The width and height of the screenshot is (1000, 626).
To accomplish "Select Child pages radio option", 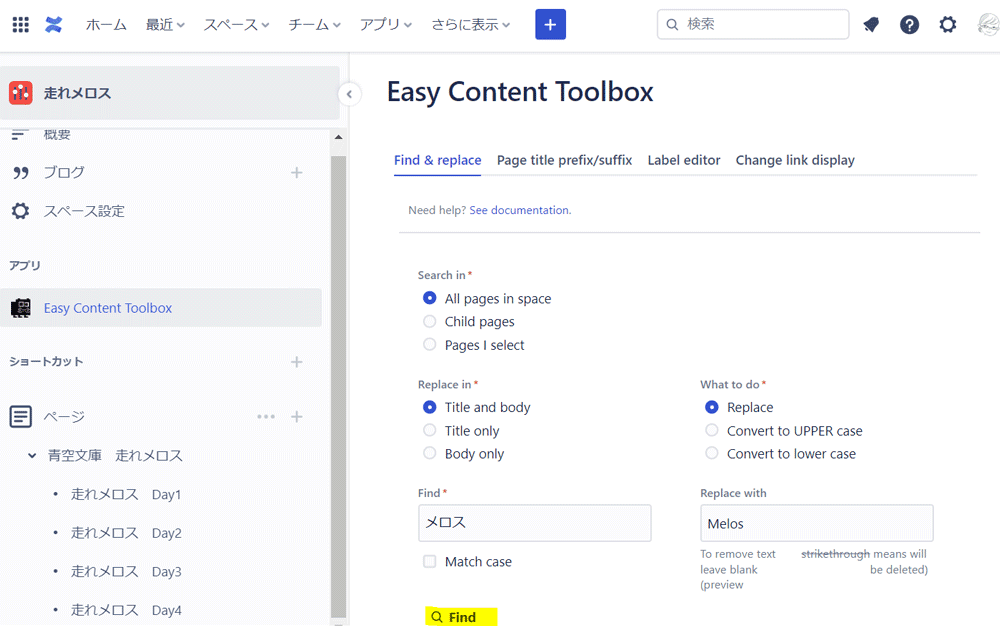I will point(430,321).
